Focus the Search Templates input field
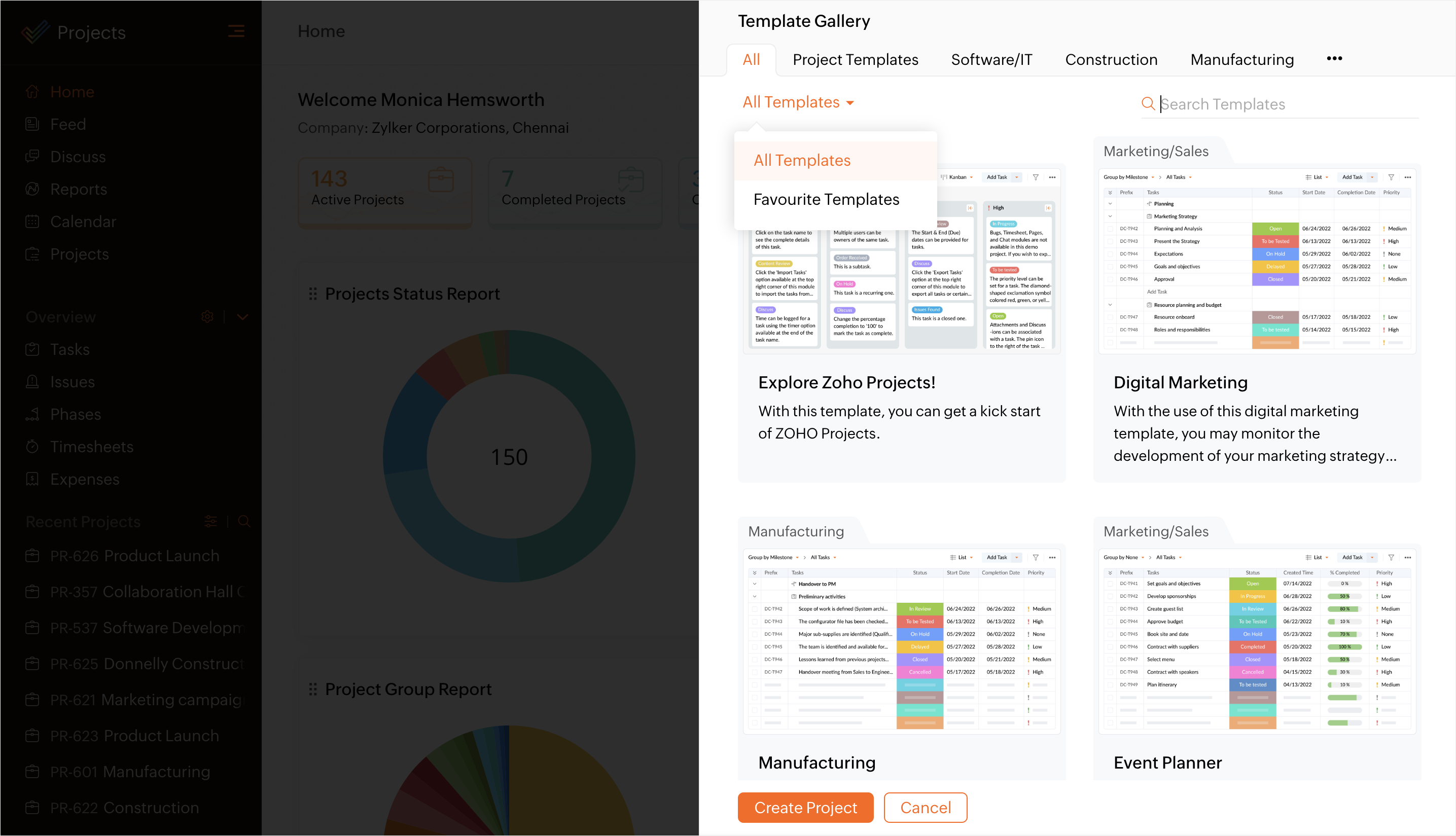 click(x=1287, y=104)
